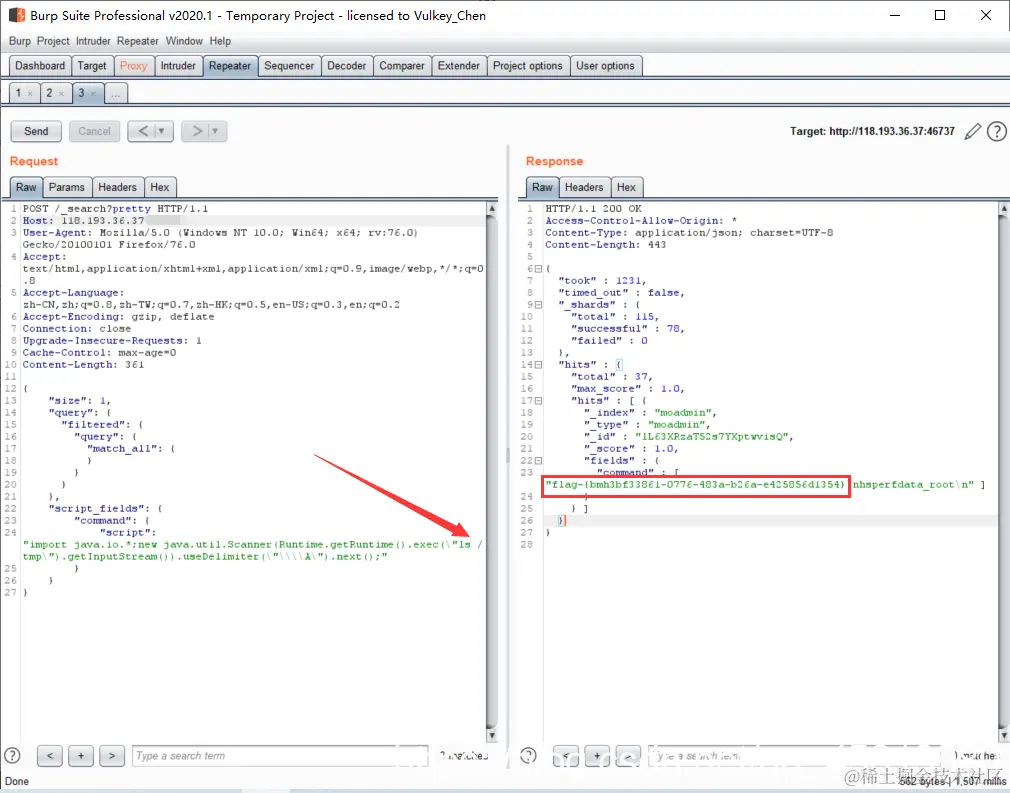
Task: Switch to the Intruder tool tab
Action: (178, 66)
